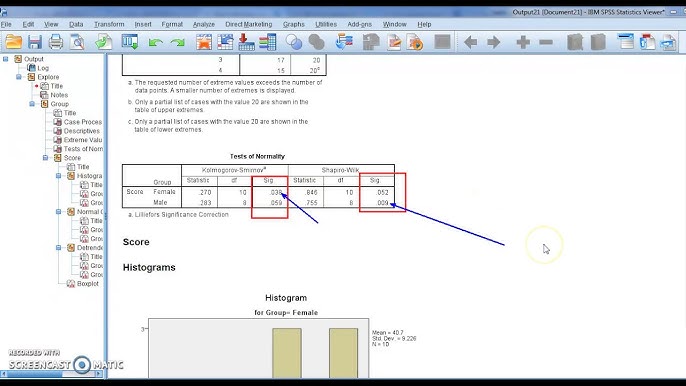The image size is (686, 386).
Task: Click the Save floppy disk icon
Action: (35, 42)
